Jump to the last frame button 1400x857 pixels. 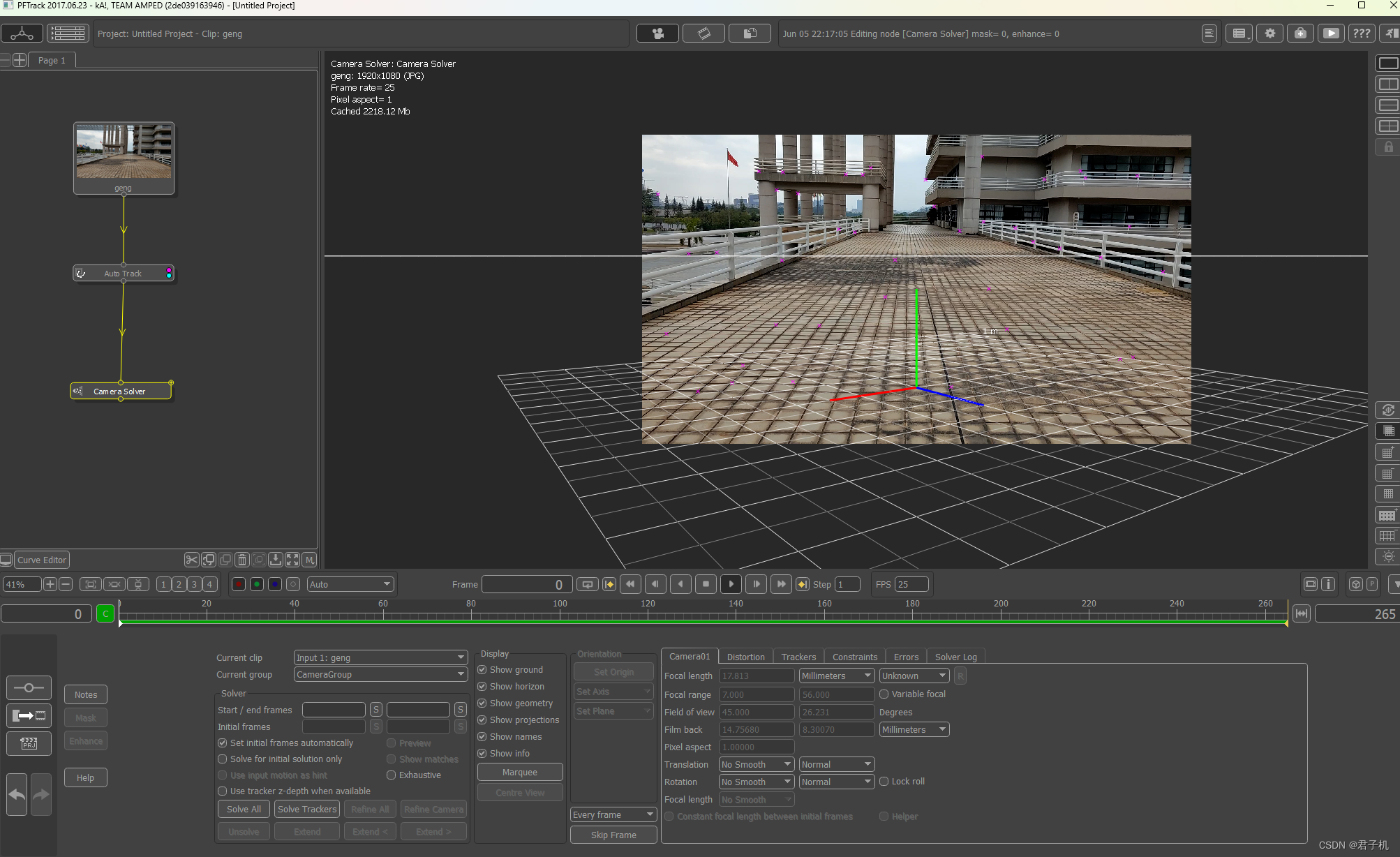coord(781,584)
